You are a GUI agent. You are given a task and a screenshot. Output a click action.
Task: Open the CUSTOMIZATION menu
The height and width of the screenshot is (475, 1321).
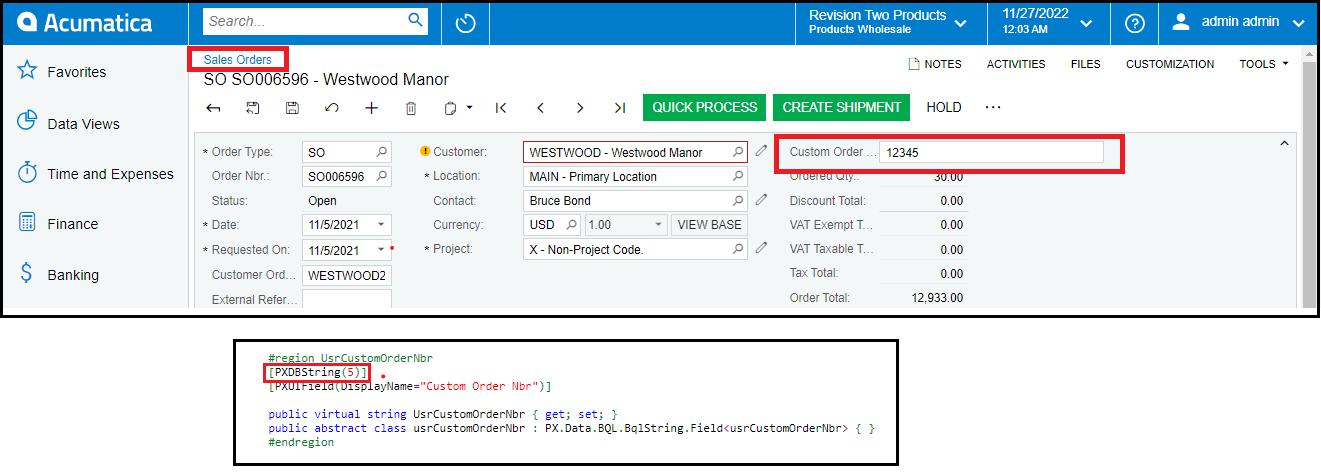pos(1170,64)
